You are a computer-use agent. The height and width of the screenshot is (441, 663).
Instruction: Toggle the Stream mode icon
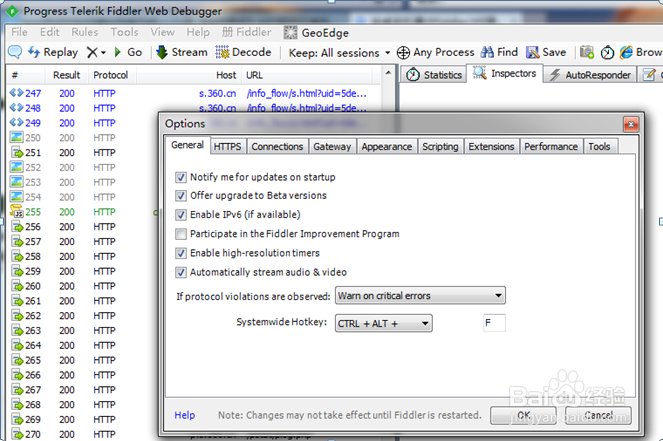coord(162,52)
